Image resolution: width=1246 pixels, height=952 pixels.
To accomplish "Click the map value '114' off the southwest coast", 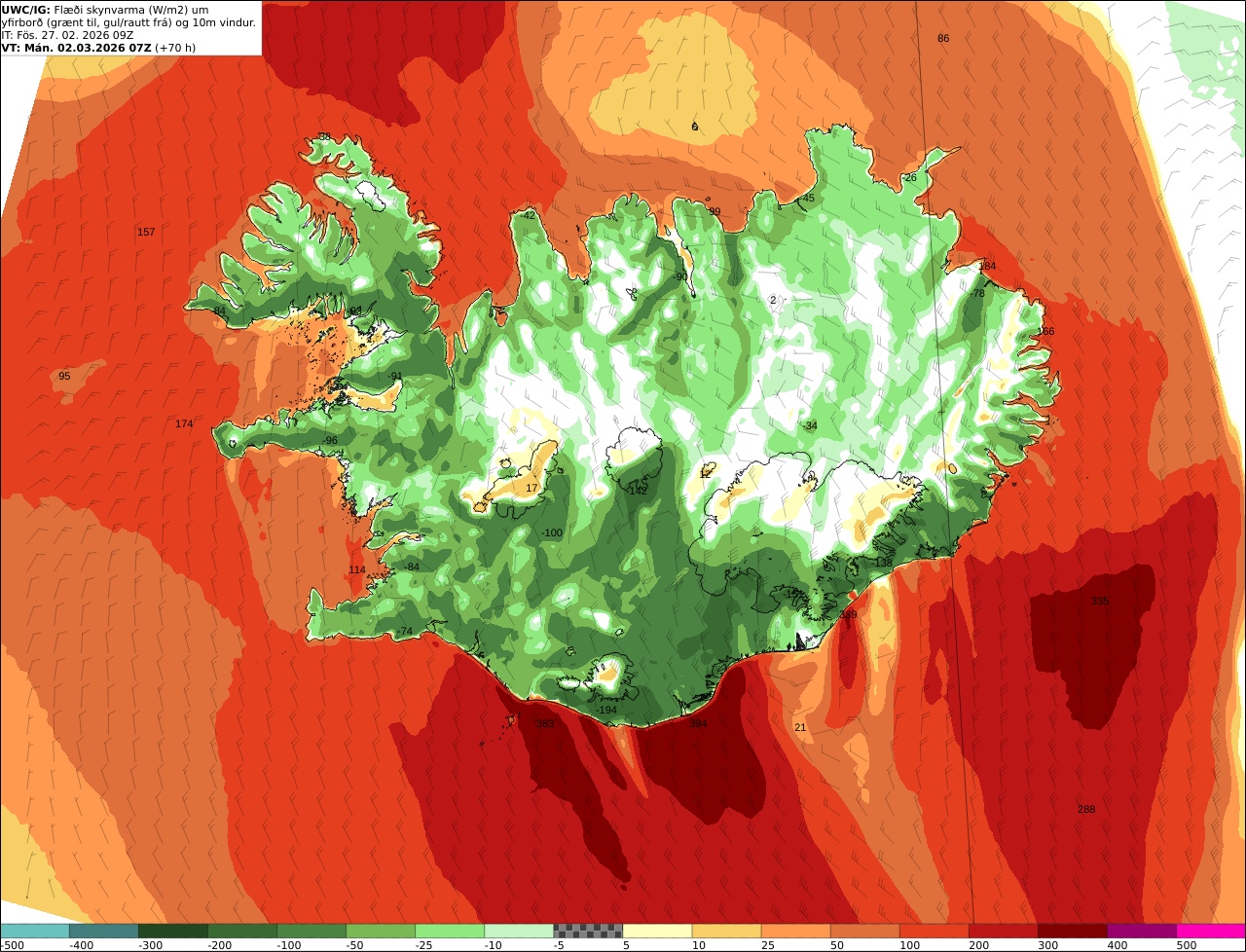I will [357, 569].
